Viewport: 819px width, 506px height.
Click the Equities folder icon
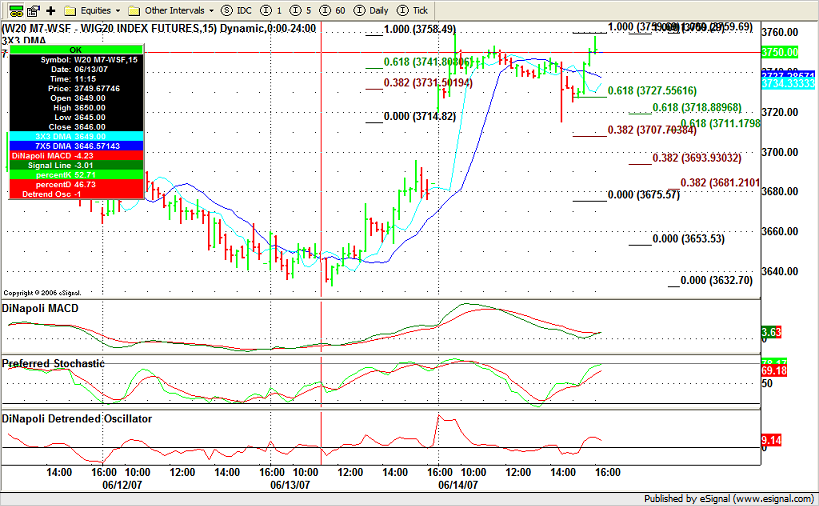pos(71,10)
